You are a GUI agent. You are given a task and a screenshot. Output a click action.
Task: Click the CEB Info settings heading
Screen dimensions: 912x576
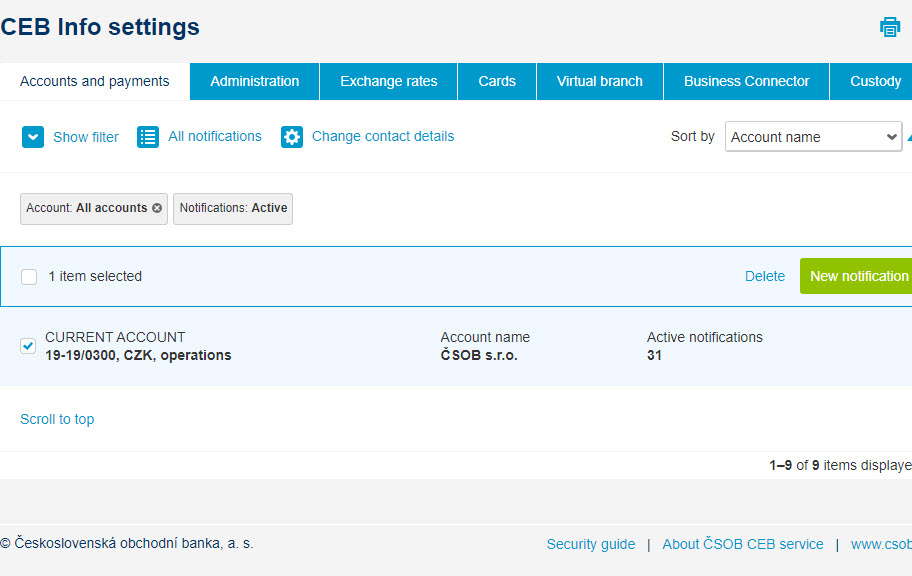click(x=100, y=27)
